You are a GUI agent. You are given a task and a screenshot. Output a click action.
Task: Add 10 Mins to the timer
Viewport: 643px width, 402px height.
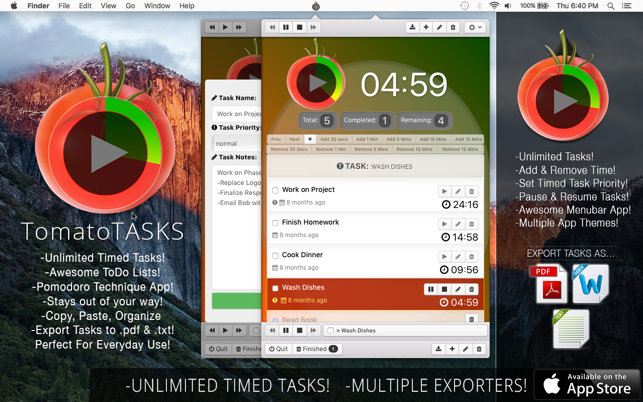433,139
